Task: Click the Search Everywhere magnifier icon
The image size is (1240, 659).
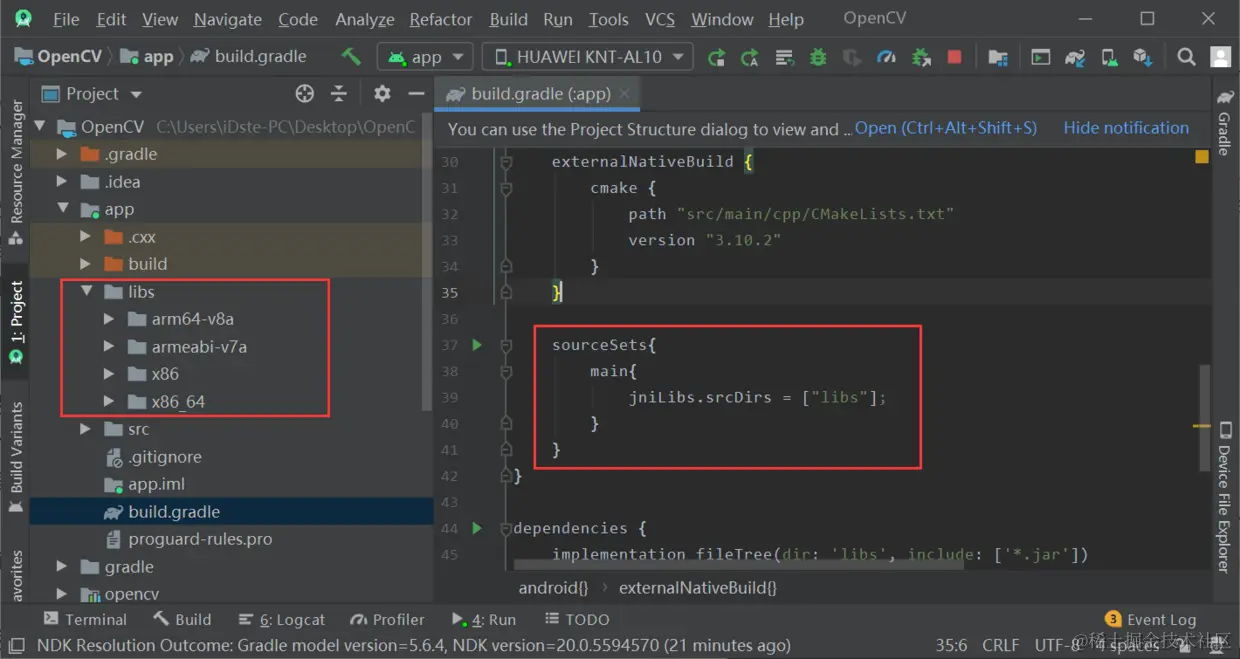Action: point(1186,57)
